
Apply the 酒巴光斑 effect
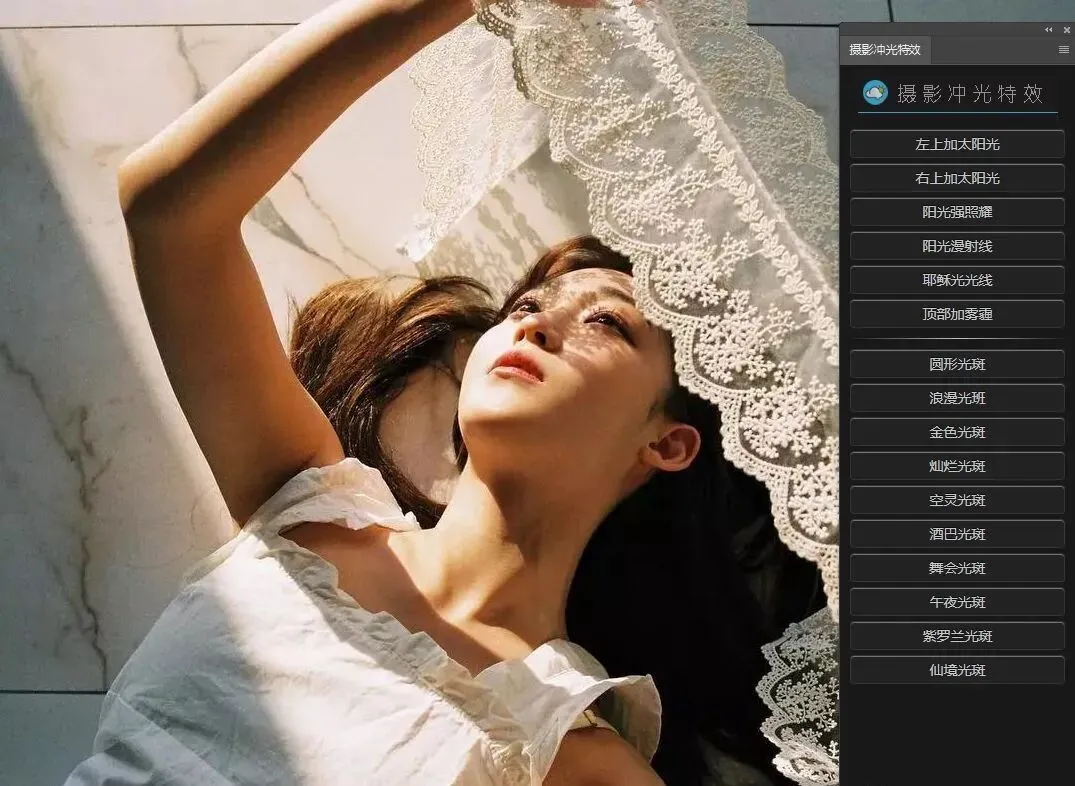[957, 534]
